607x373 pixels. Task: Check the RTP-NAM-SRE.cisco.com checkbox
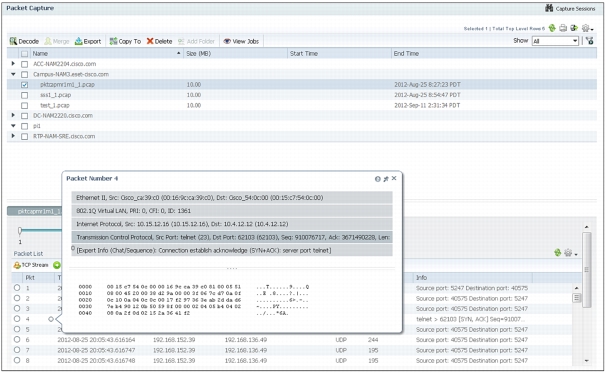click(x=24, y=137)
